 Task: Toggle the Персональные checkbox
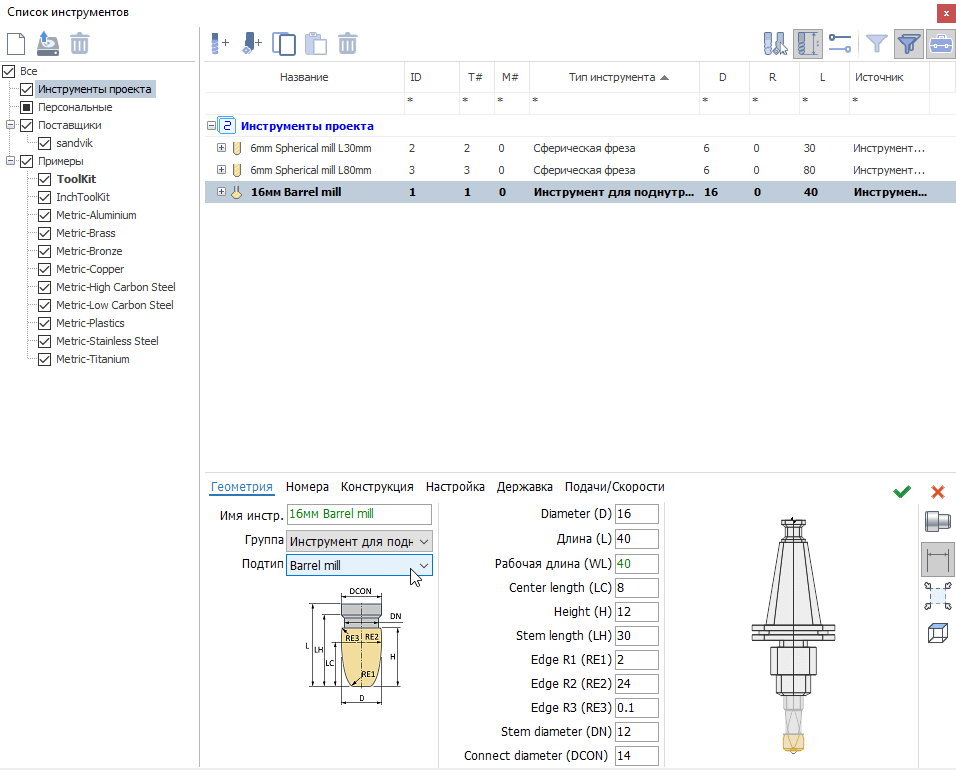[x=26, y=107]
